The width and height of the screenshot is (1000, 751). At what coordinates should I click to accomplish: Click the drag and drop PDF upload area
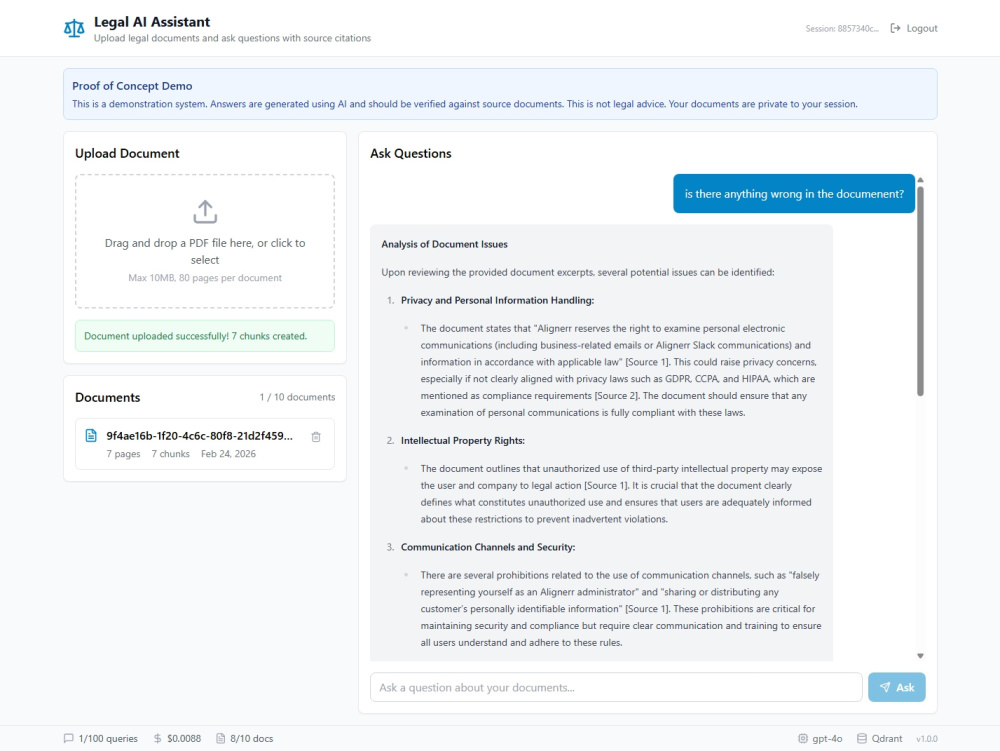pyautogui.click(x=205, y=241)
